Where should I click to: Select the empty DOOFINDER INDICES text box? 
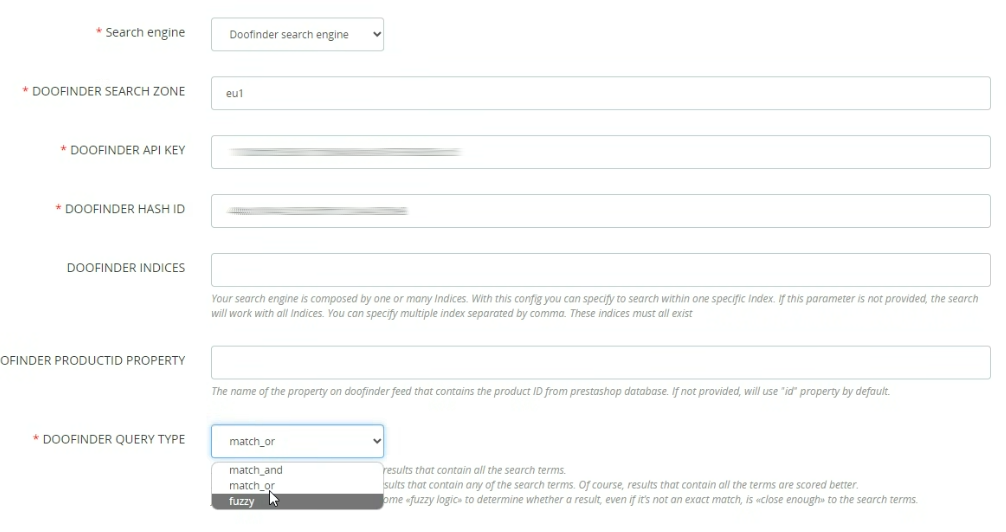point(600,270)
